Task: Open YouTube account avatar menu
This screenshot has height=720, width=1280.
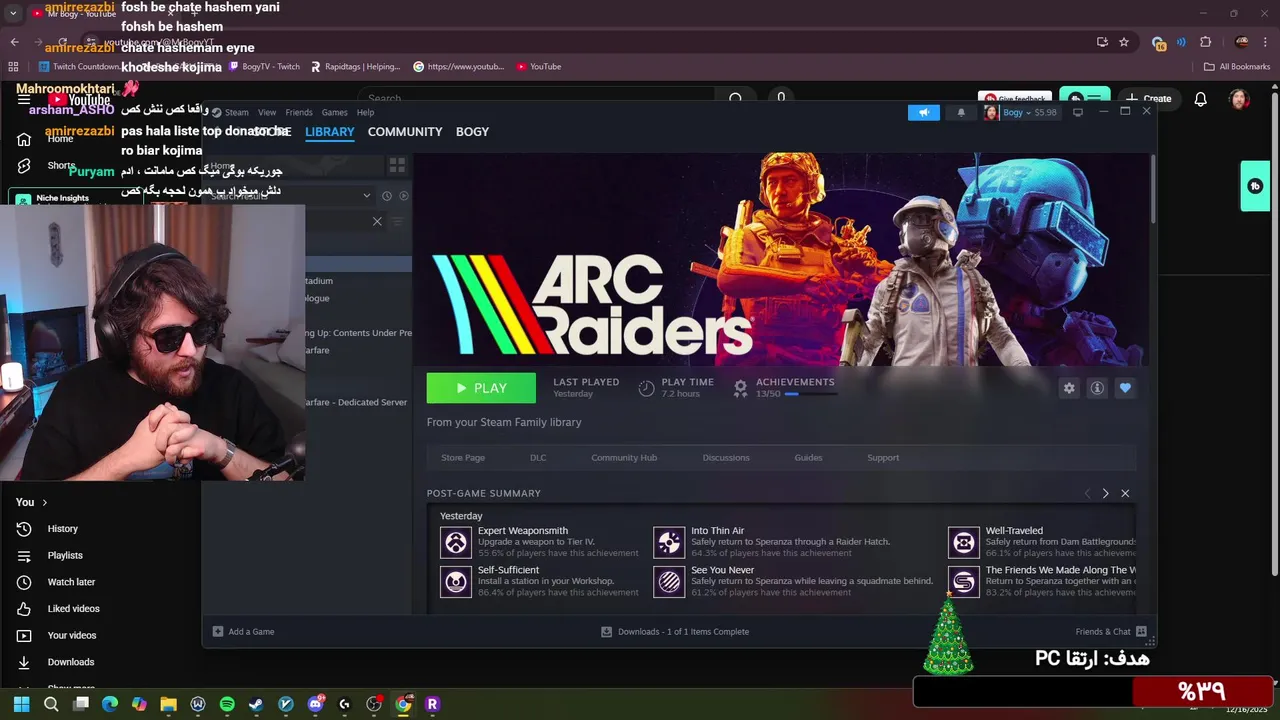Action: [1239, 99]
